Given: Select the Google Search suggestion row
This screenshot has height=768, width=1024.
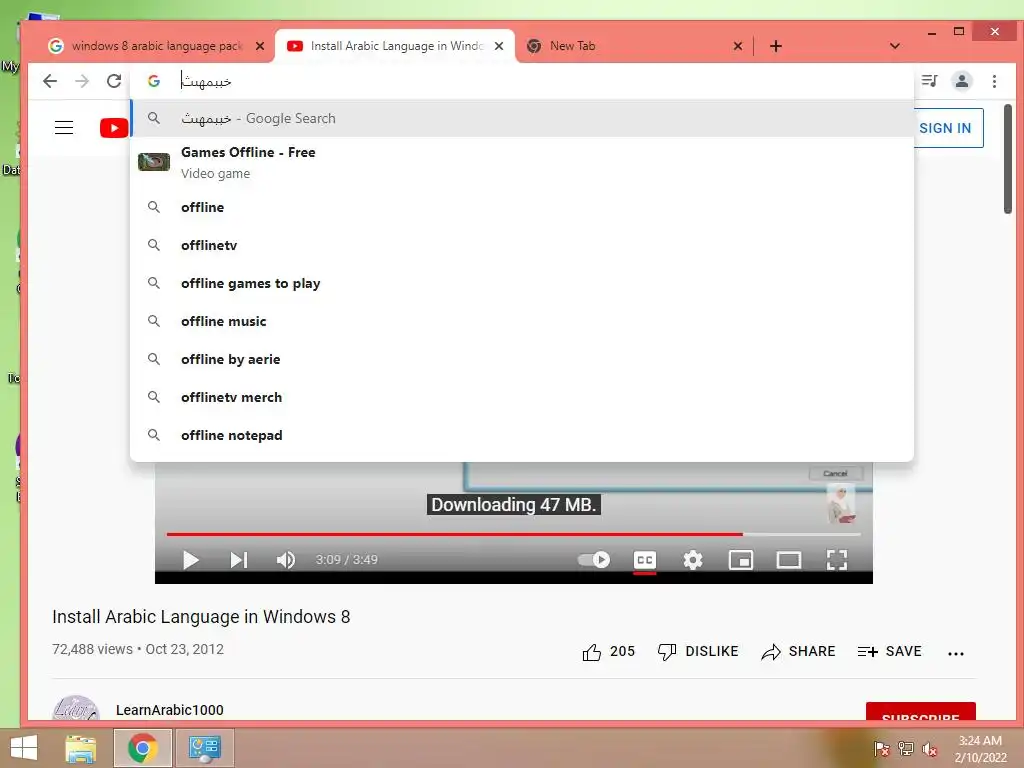Looking at the screenshot, I should tap(522, 118).
